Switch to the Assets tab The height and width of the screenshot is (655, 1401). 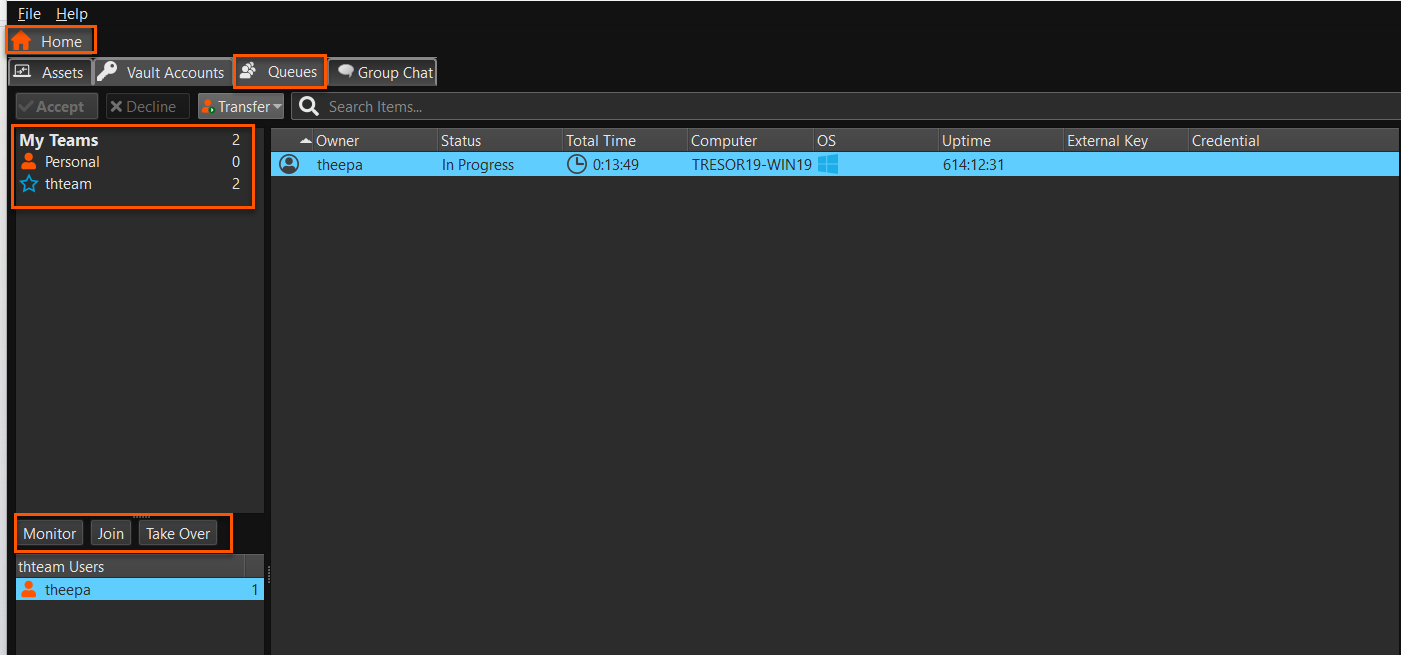click(x=49, y=71)
